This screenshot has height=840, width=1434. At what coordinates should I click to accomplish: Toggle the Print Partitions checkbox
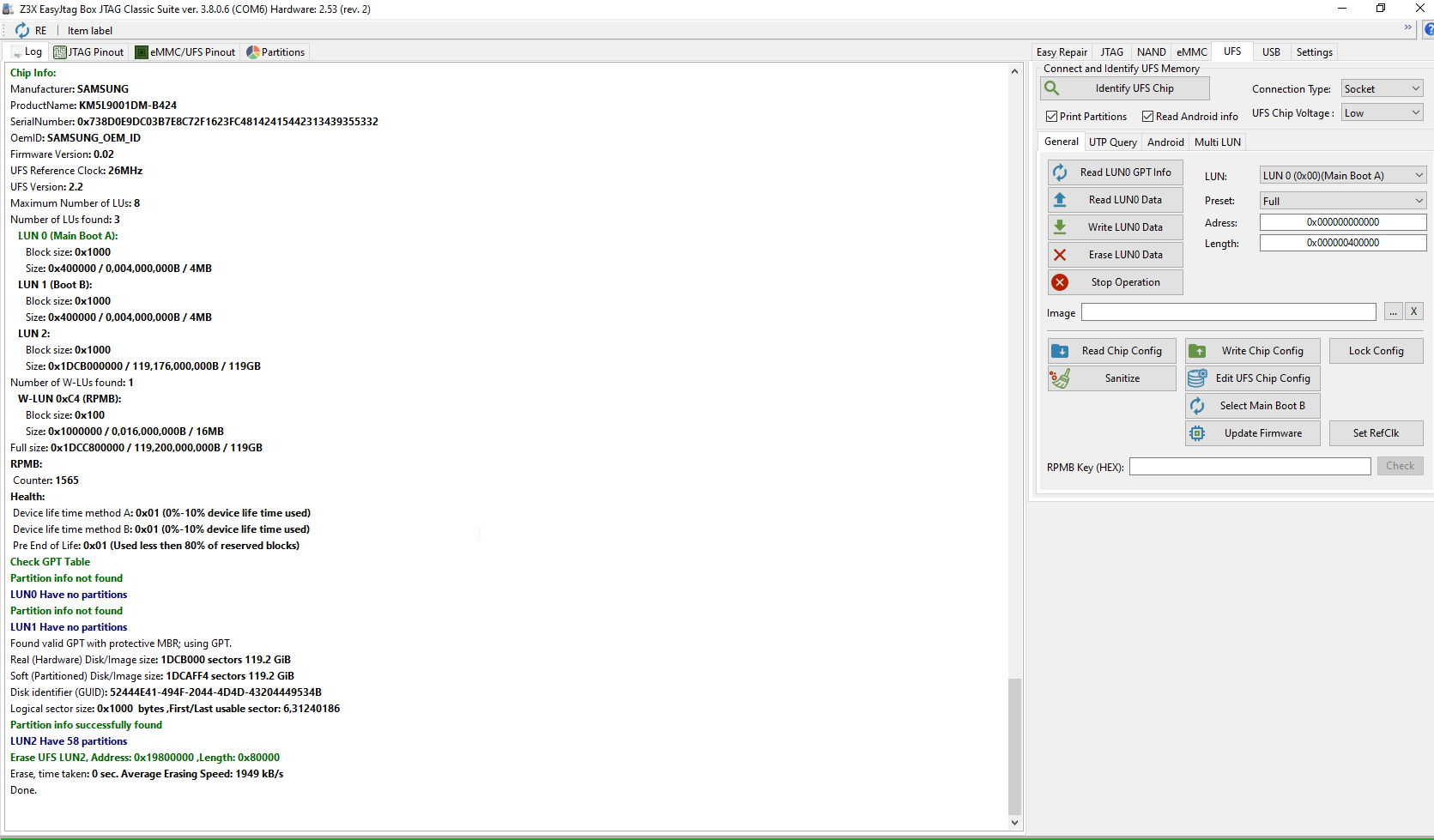point(1051,117)
